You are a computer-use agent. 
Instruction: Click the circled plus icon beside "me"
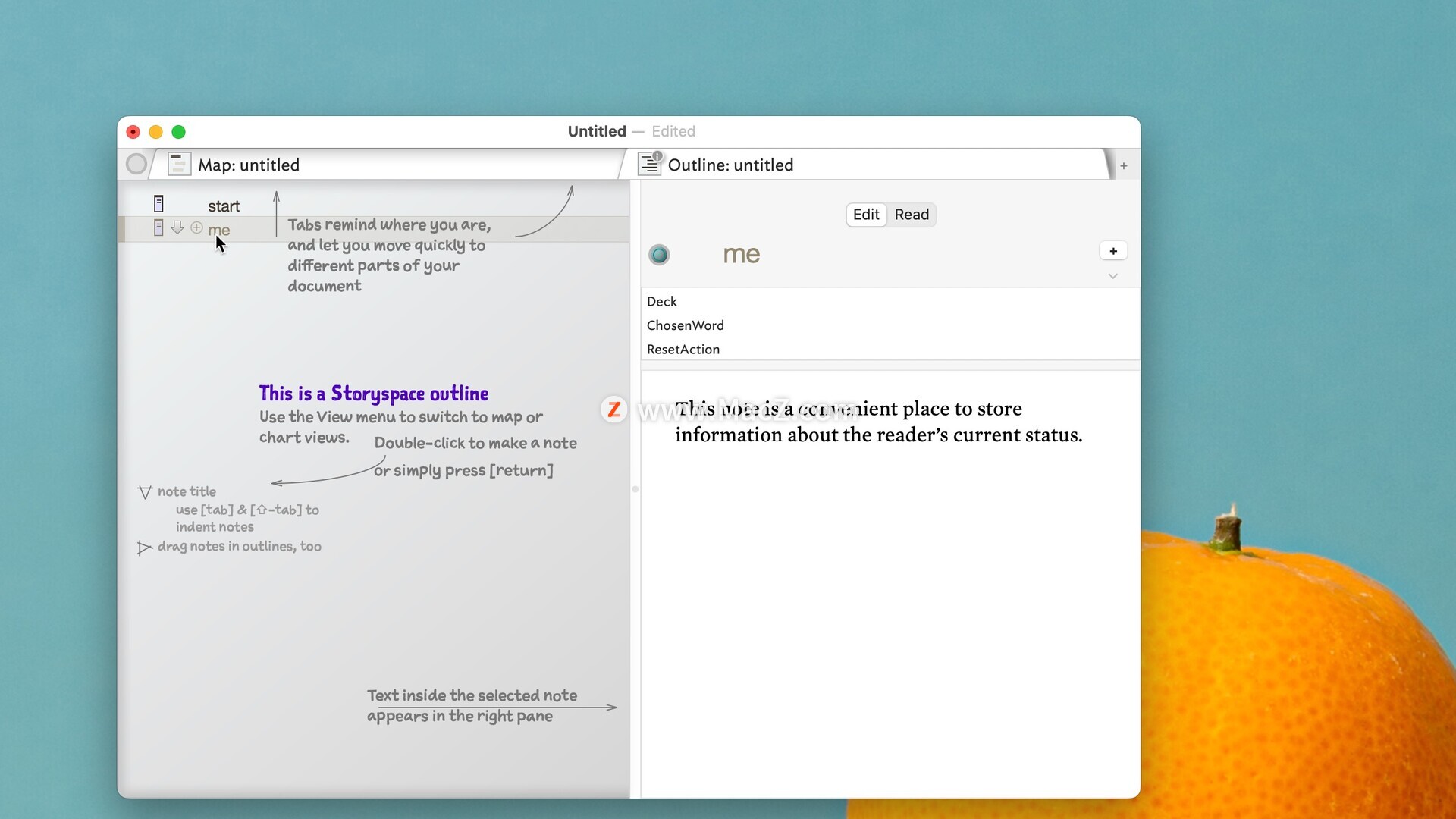[196, 227]
